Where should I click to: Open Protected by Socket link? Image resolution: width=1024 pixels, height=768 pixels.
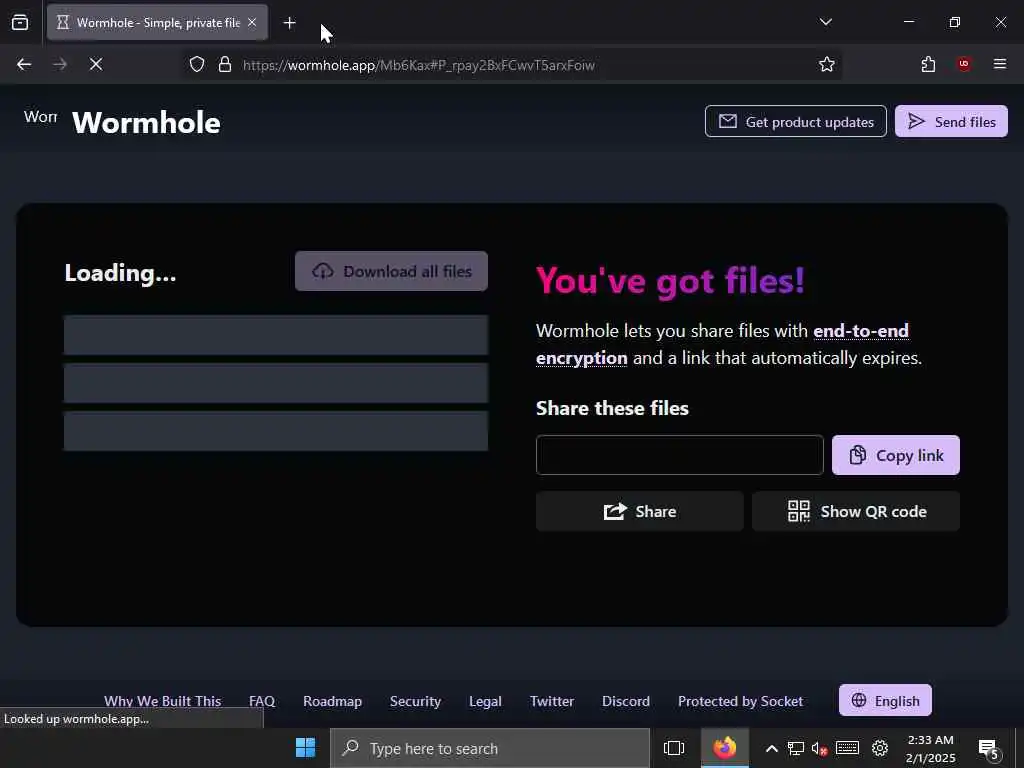741,701
